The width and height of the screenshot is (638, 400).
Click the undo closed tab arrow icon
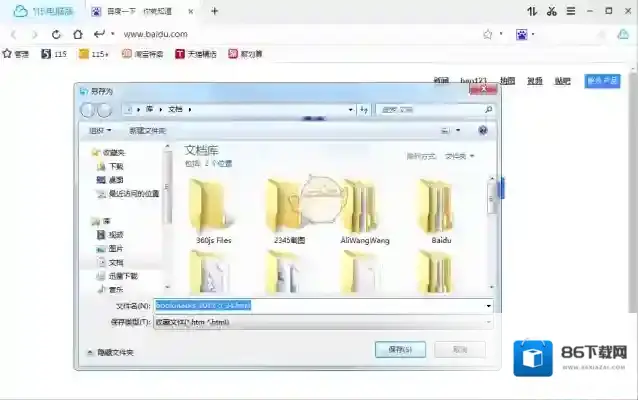99,34
